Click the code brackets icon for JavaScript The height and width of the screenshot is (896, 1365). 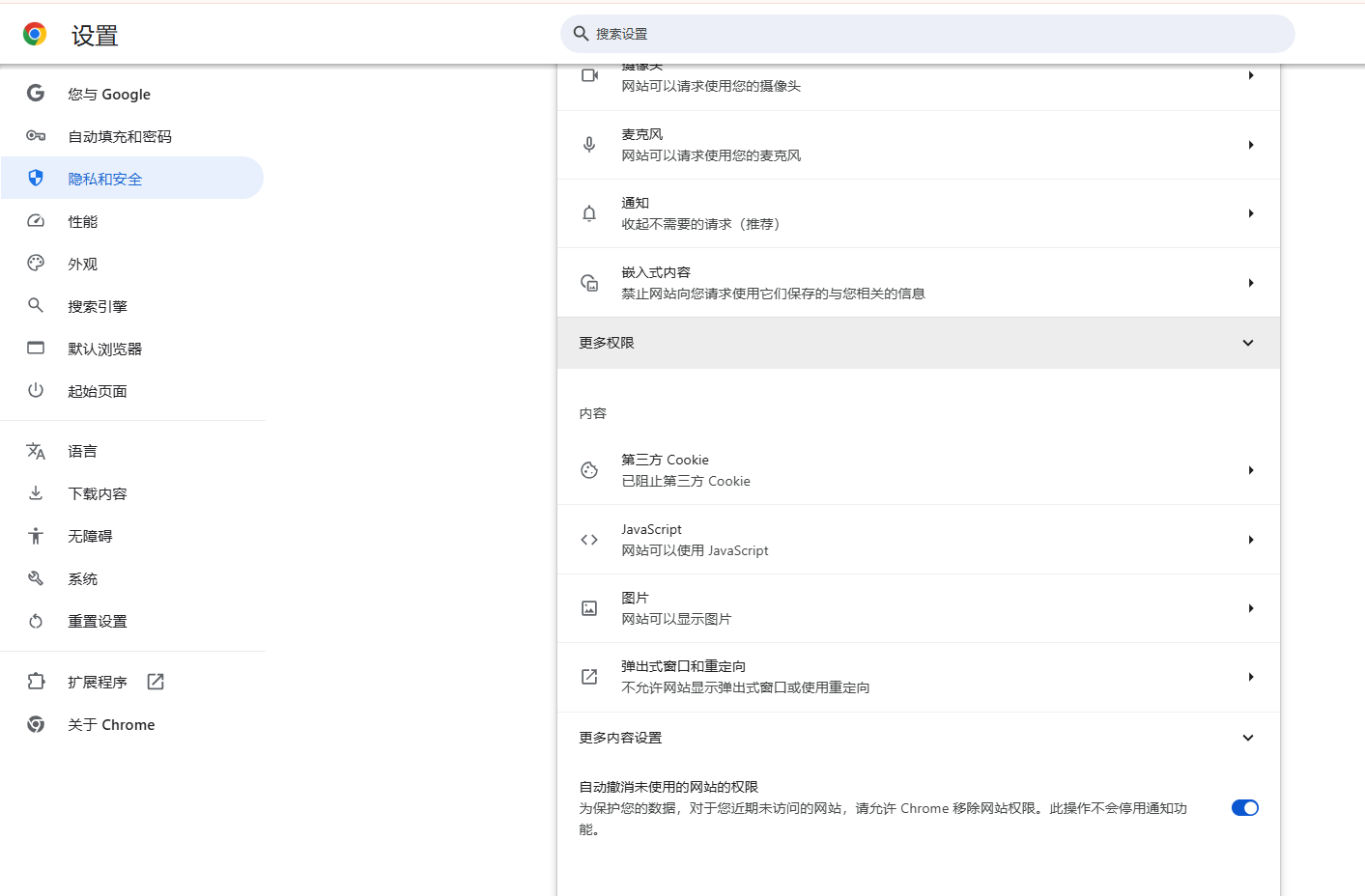589,540
